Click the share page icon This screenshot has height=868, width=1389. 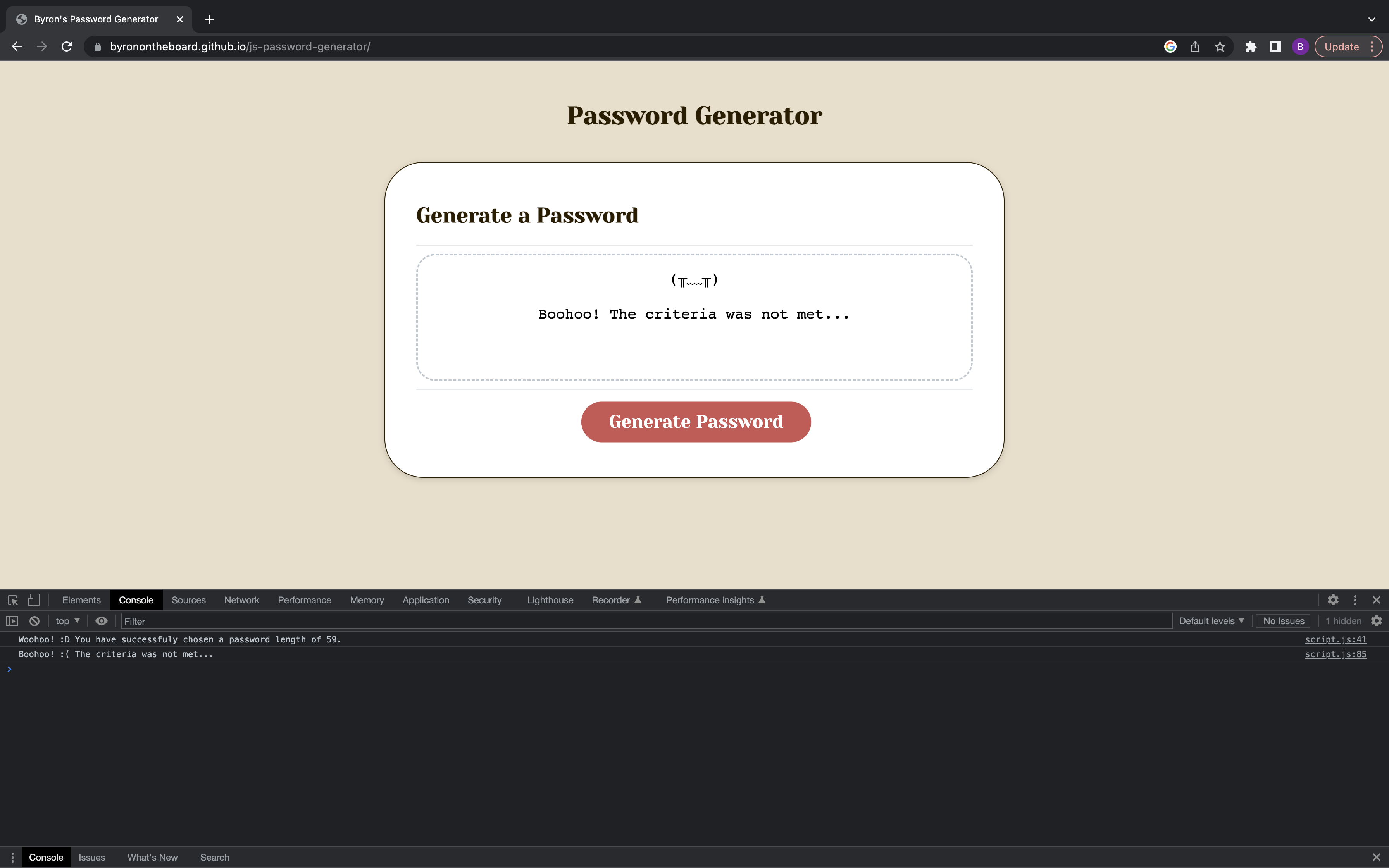coord(1195,46)
